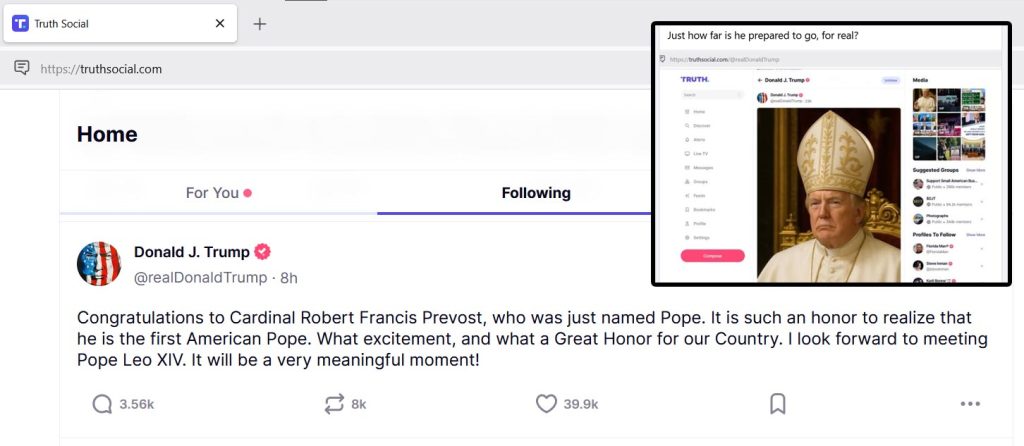
Task: Open a new browser tab with plus
Action: coord(260,23)
